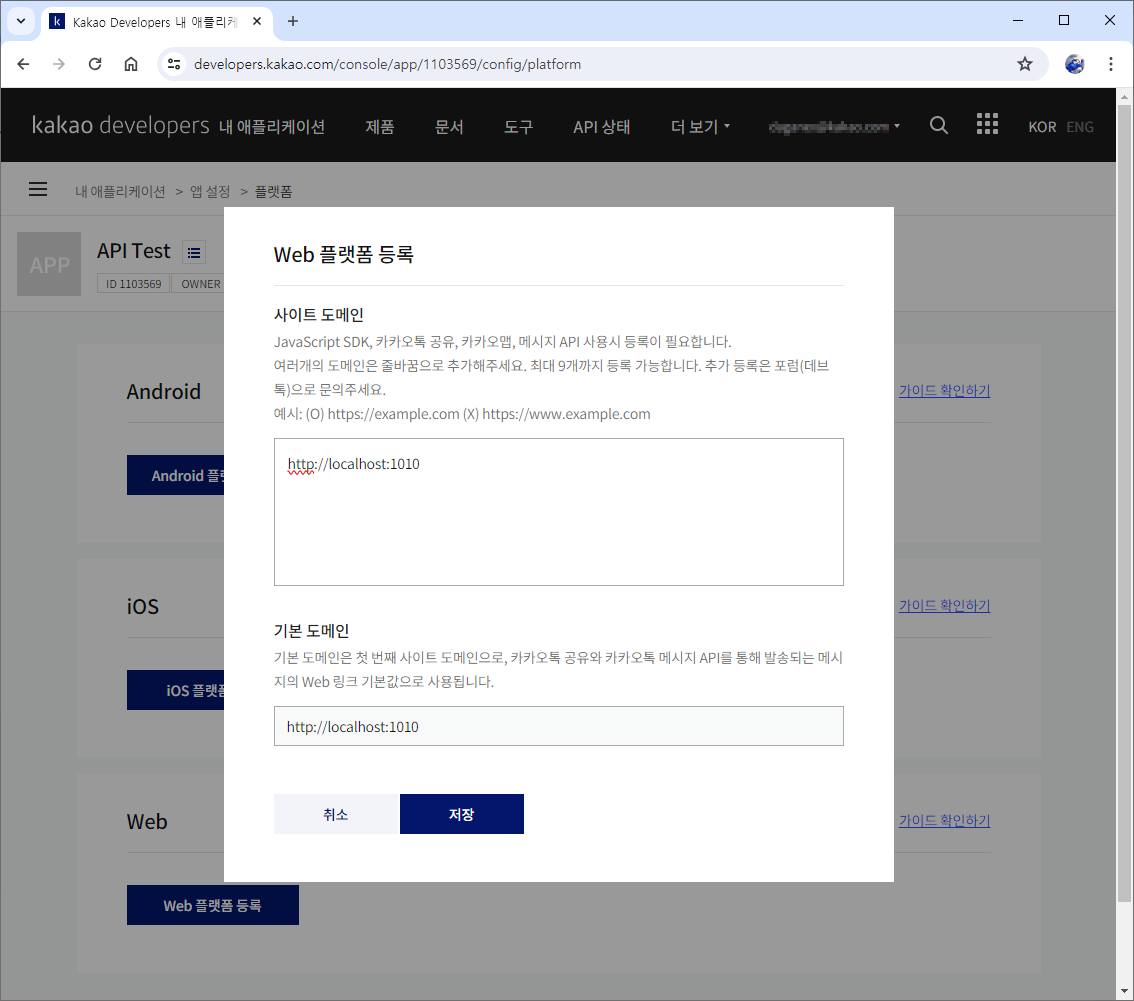
Task: Click the API Test app name
Action: (134, 251)
